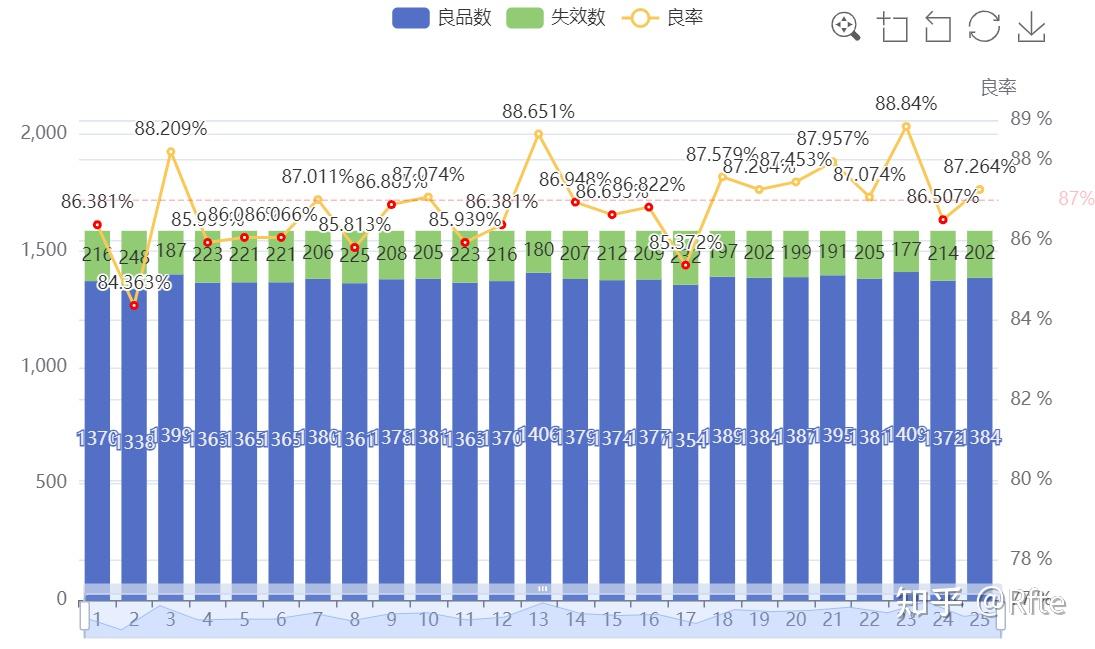Viewport: 1095px width, 649px height.
Task: Click the dashed 87% reference line label
Action: tap(1076, 198)
